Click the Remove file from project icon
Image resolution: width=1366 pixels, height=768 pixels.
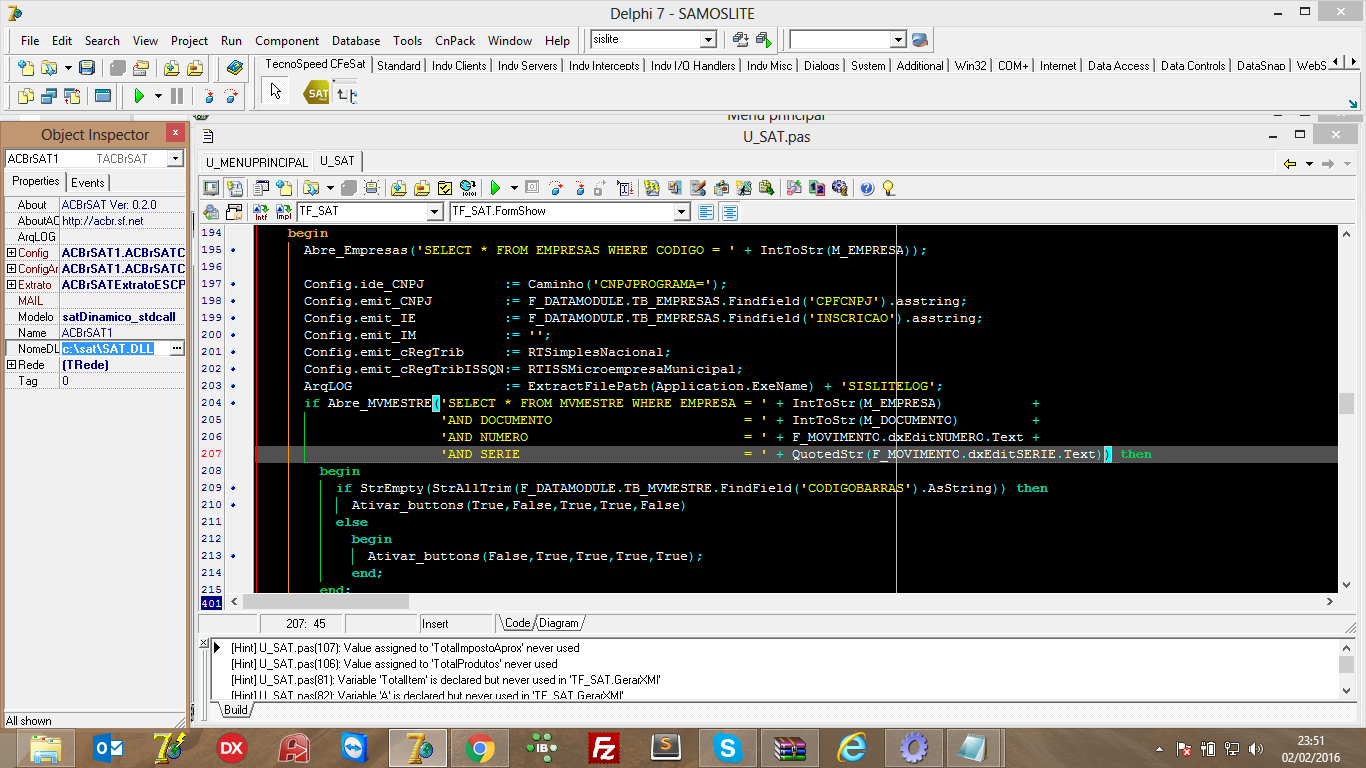194,67
